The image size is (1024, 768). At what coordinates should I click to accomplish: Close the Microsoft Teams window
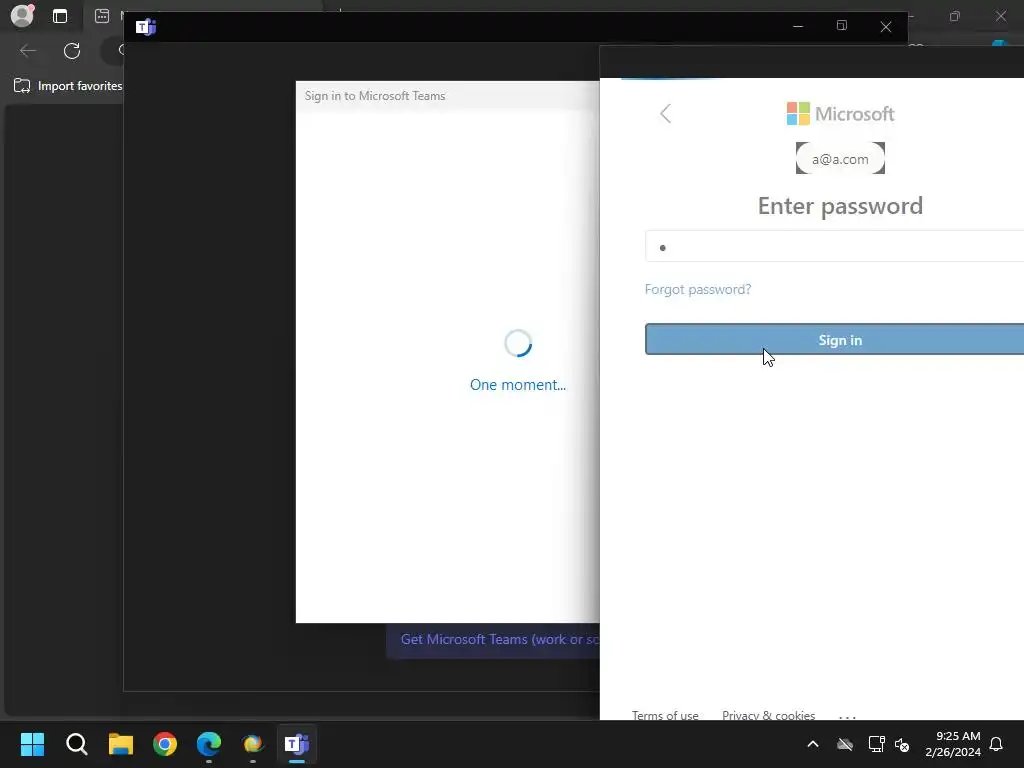point(886,27)
